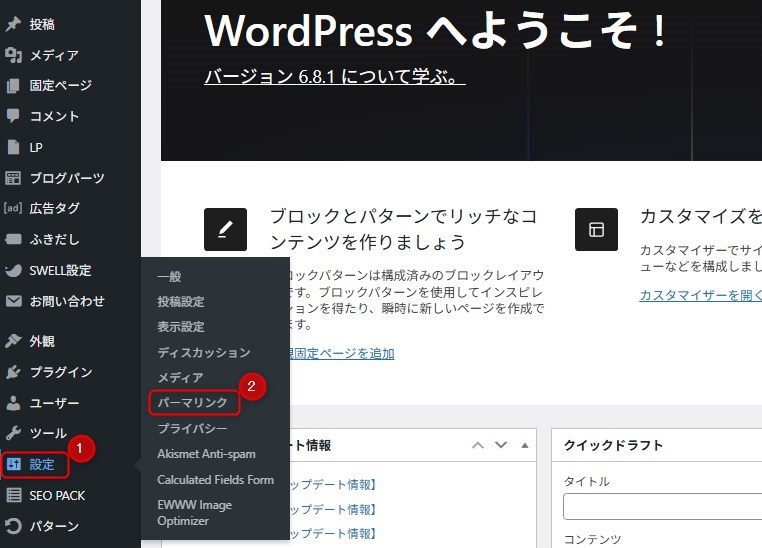Open 表示設定 in the settings submenu
Viewport: 762px width, 548px height.
pyautogui.click(x=181, y=327)
